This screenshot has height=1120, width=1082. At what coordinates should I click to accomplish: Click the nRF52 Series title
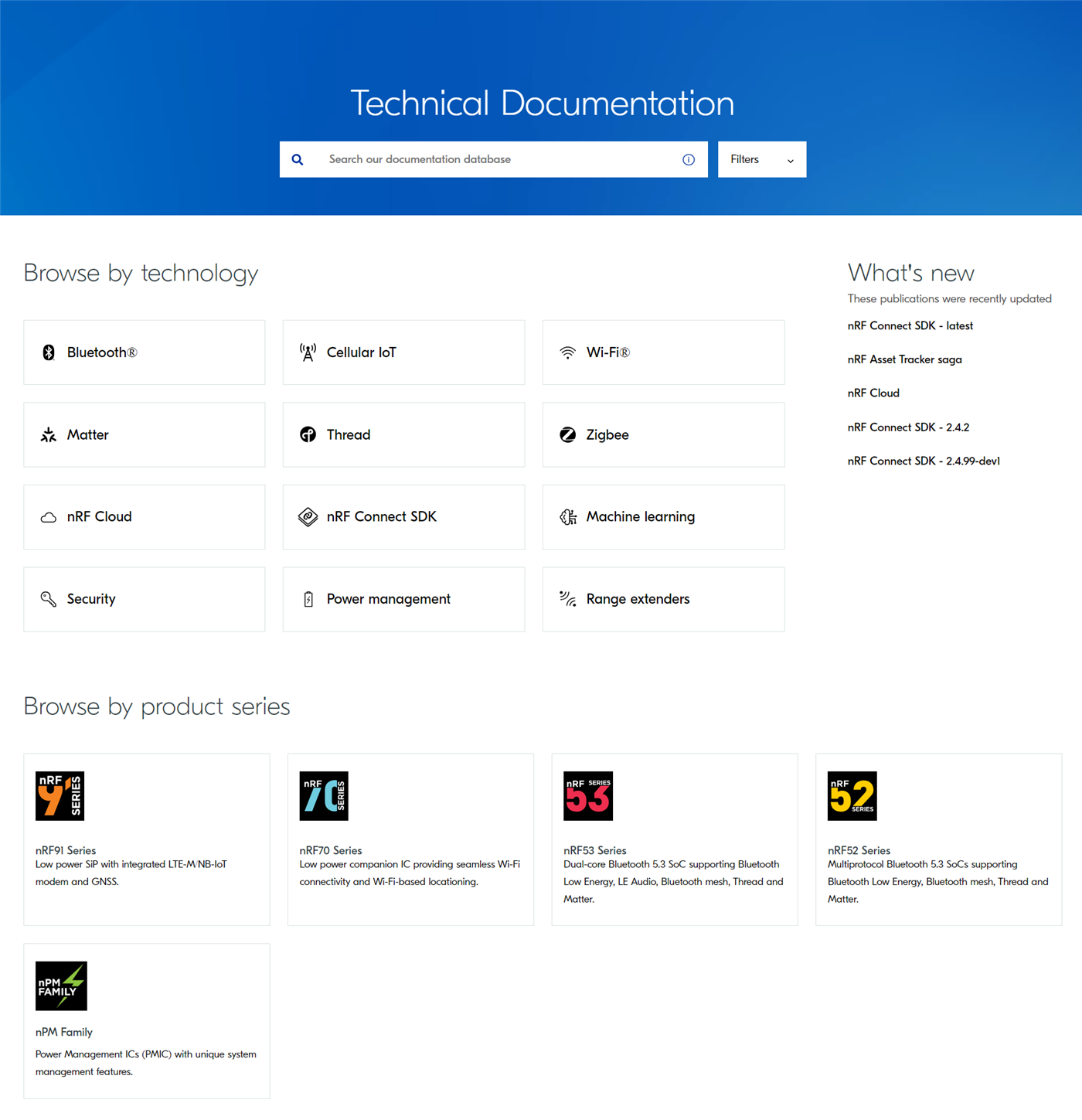[x=859, y=850]
